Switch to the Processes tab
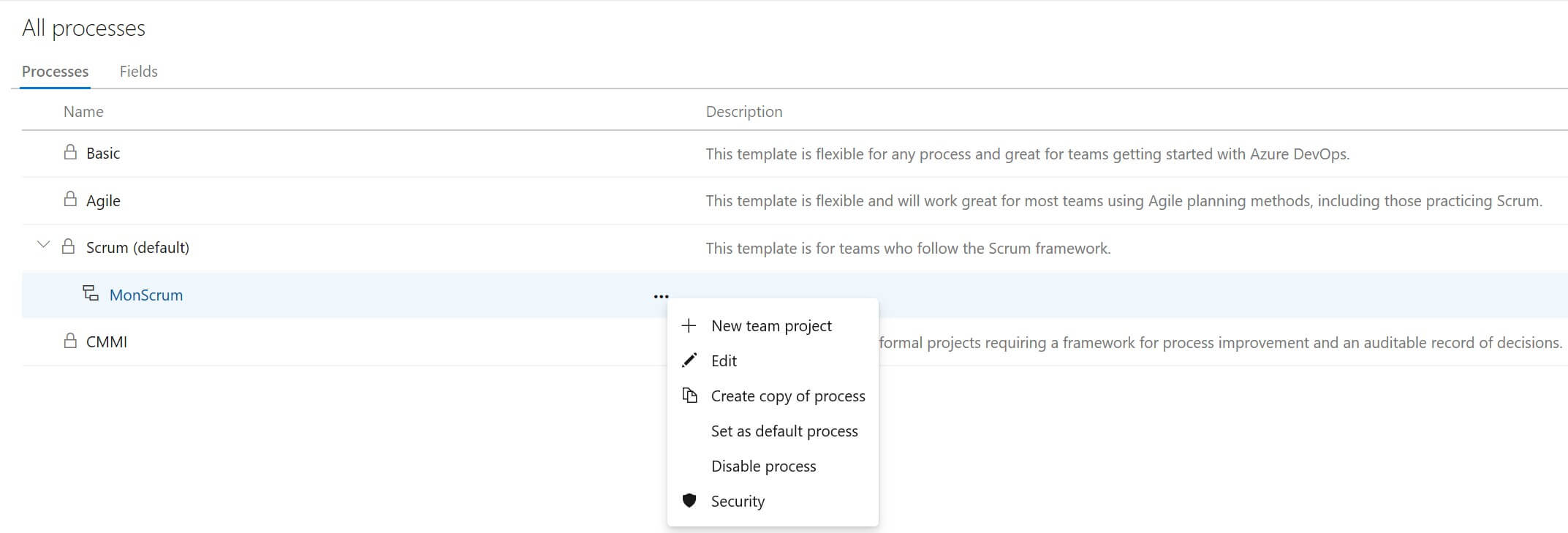 pos(55,72)
